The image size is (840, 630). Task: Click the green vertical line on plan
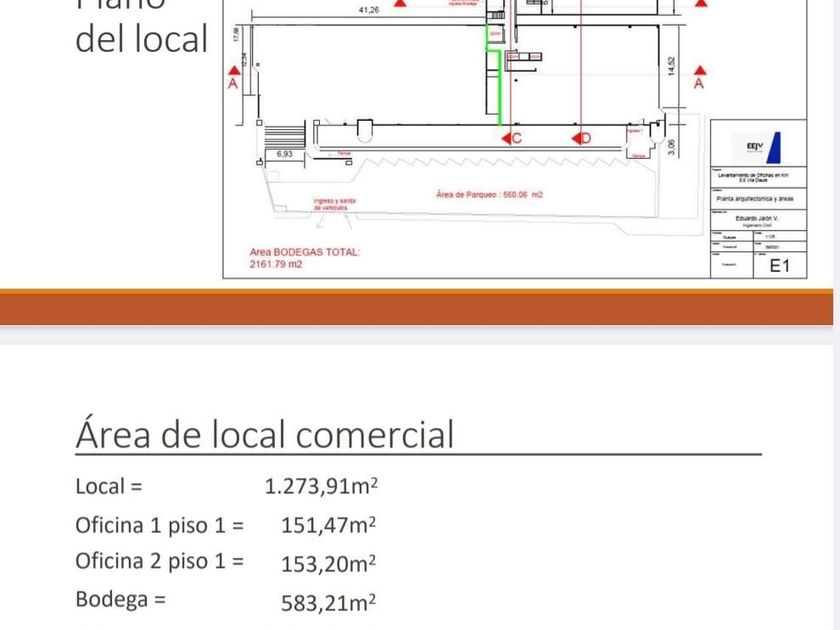500,90
